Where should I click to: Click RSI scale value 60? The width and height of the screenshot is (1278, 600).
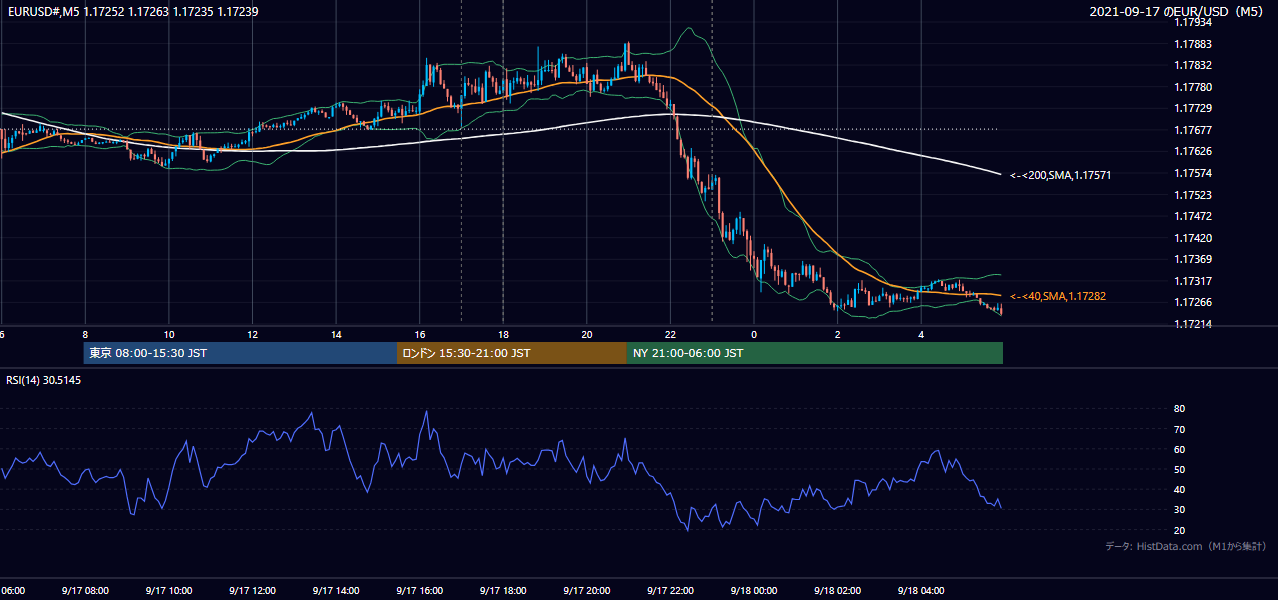[1180, 449]
